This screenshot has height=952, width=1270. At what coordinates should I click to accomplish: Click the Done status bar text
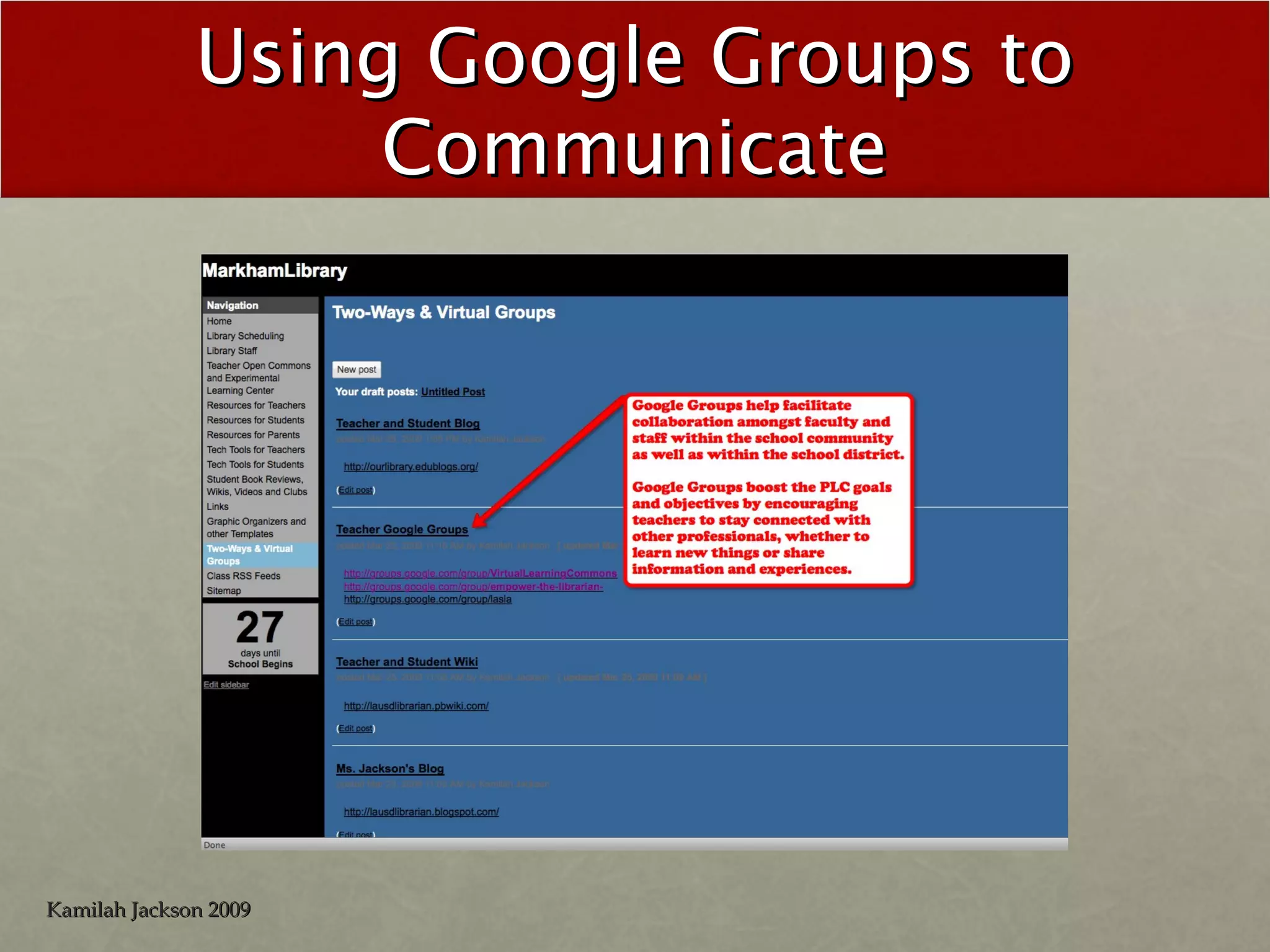[x=214, y=845]
